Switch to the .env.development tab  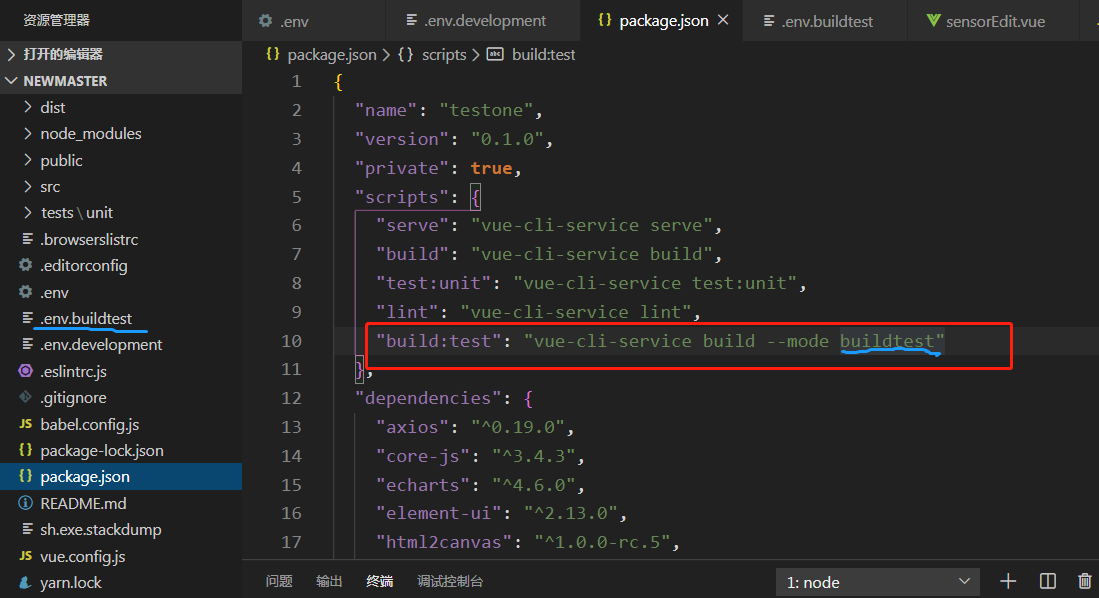coord(483,21)
